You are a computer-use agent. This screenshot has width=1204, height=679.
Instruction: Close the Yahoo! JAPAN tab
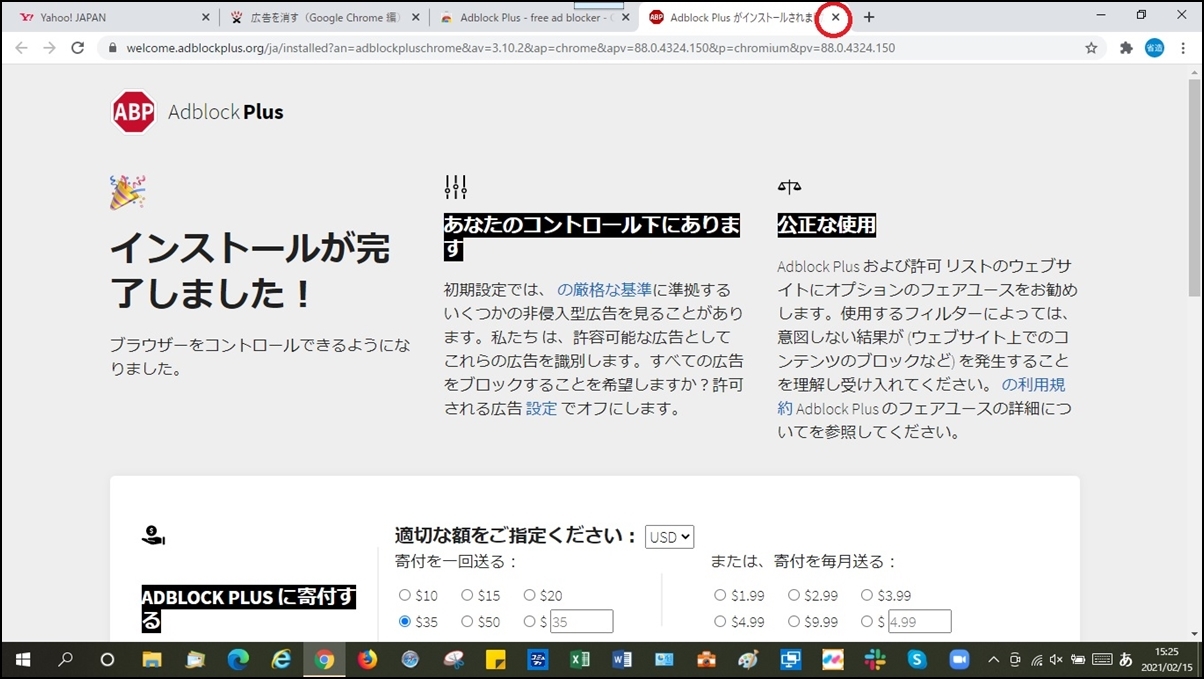click(x=206, y=17)
